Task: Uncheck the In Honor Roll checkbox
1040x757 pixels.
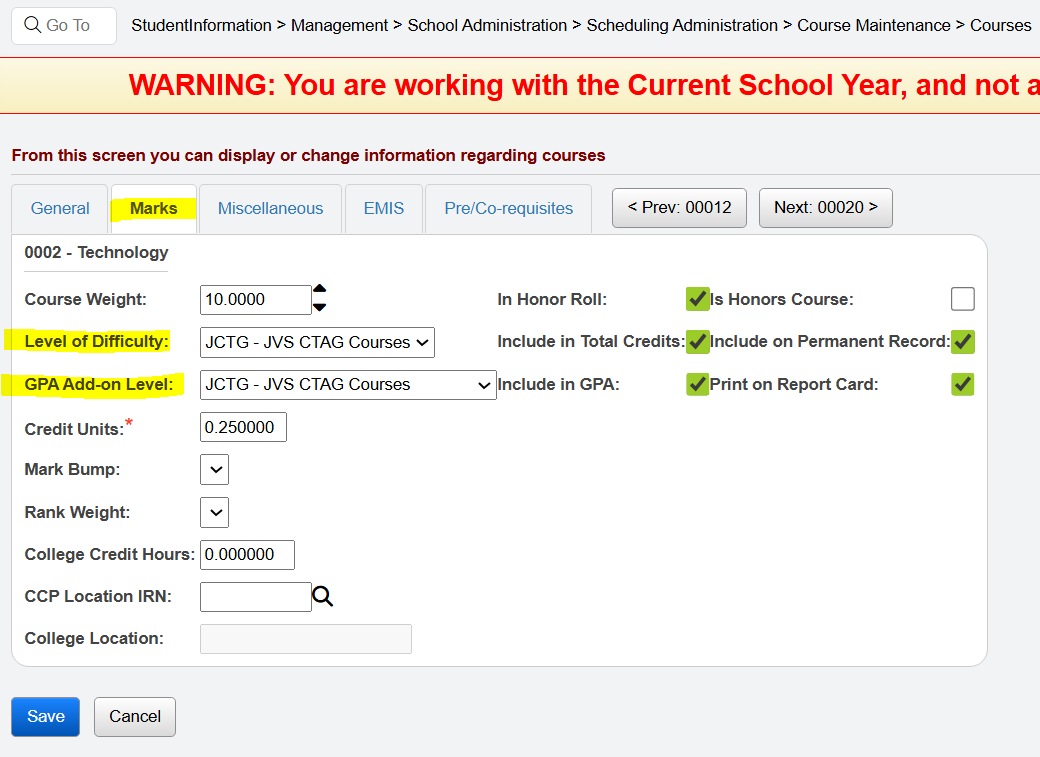Action: coord(697,299)
